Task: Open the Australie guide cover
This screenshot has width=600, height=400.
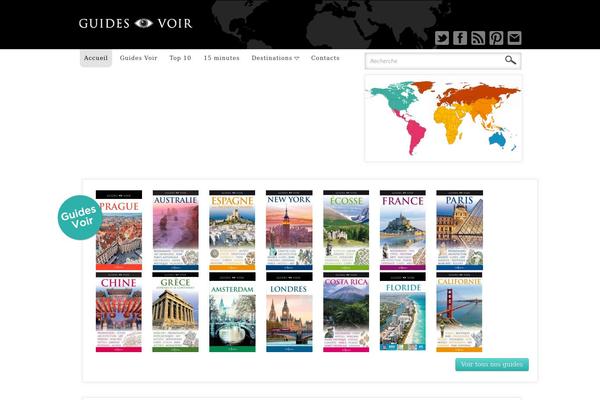Action: click(176, 230)
